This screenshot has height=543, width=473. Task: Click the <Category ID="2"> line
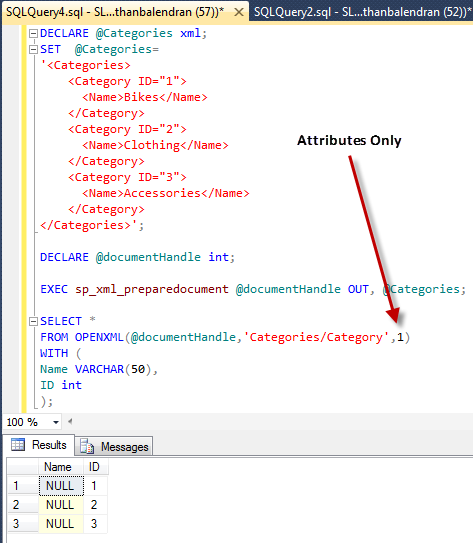tap(127, 130)
